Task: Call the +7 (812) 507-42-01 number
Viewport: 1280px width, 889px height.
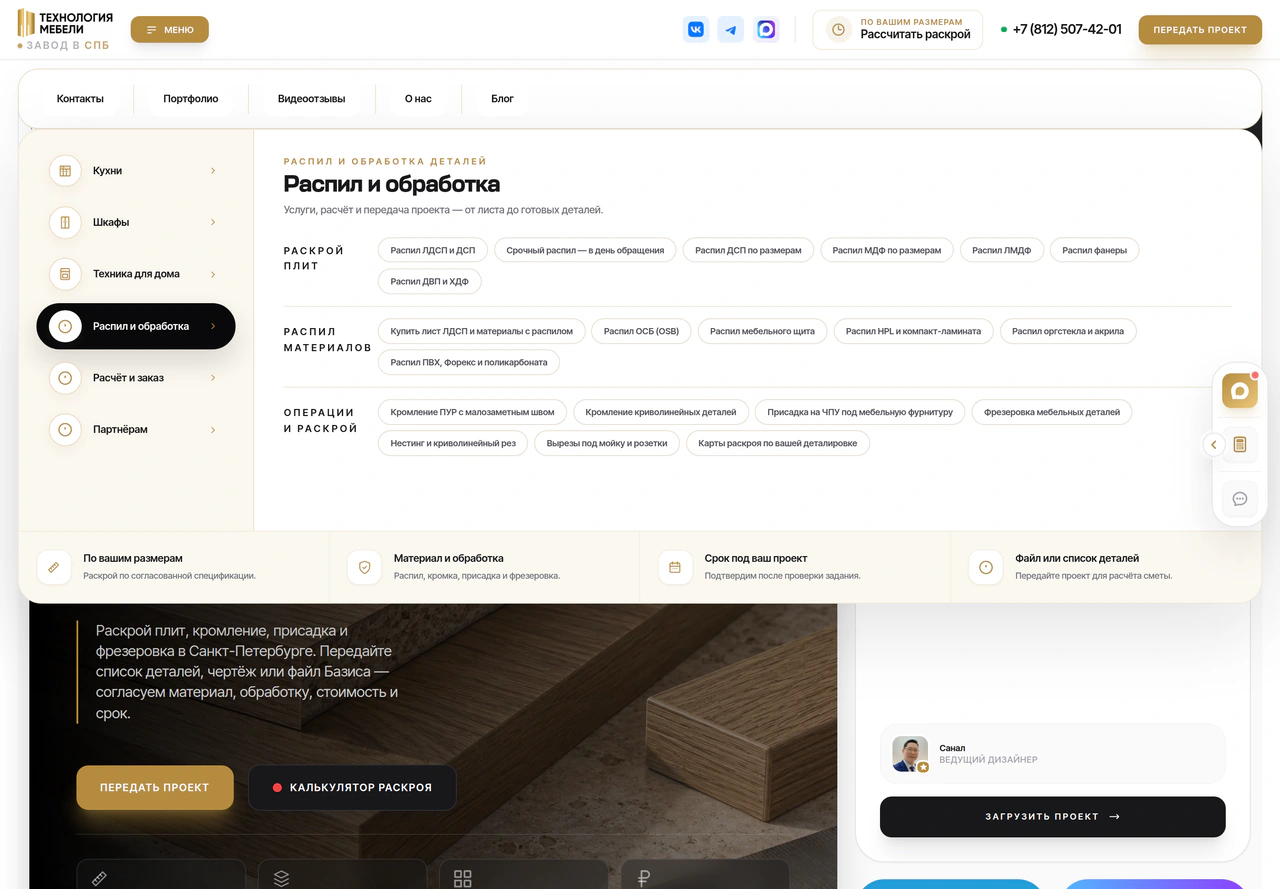Action: (1067, 30)
